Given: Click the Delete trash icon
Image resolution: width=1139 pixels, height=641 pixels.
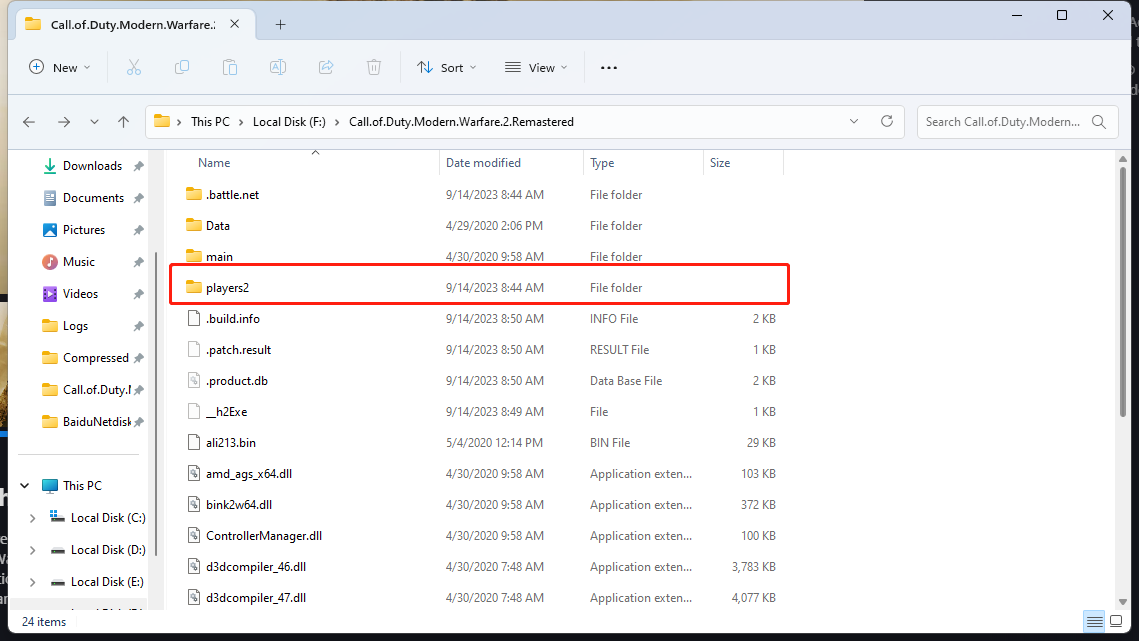Looking at the screenshot, I should 373,68.
